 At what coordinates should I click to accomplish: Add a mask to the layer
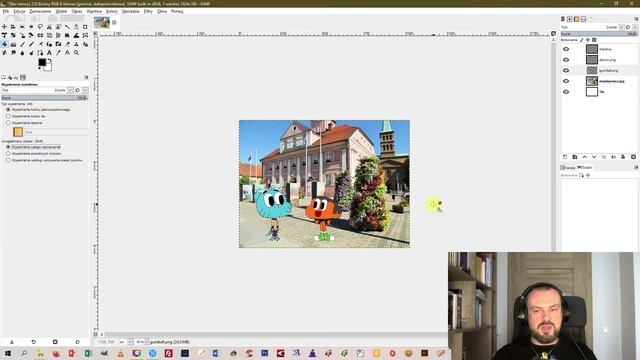623,157
